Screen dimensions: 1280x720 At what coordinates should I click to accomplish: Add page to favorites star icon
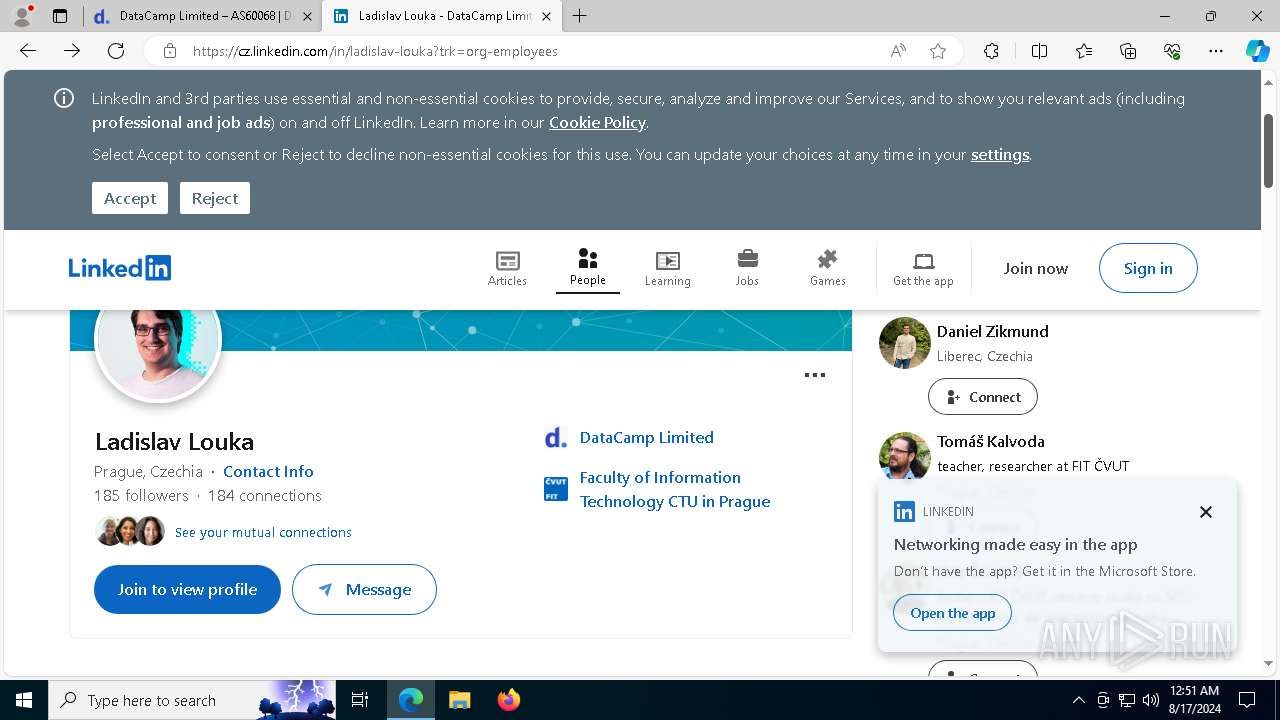point(938,51)
